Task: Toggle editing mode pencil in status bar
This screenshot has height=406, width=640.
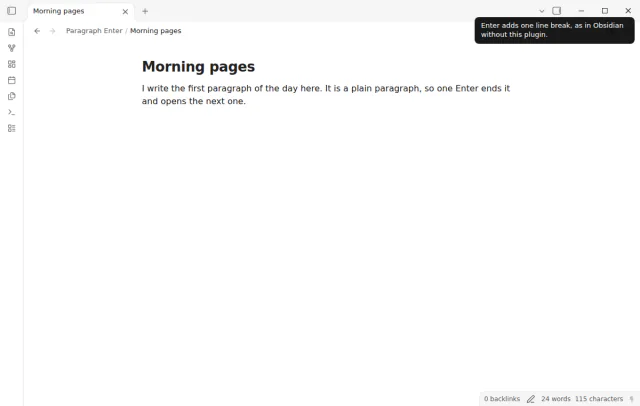Action: pyautogui.click(x=531, y=399)
